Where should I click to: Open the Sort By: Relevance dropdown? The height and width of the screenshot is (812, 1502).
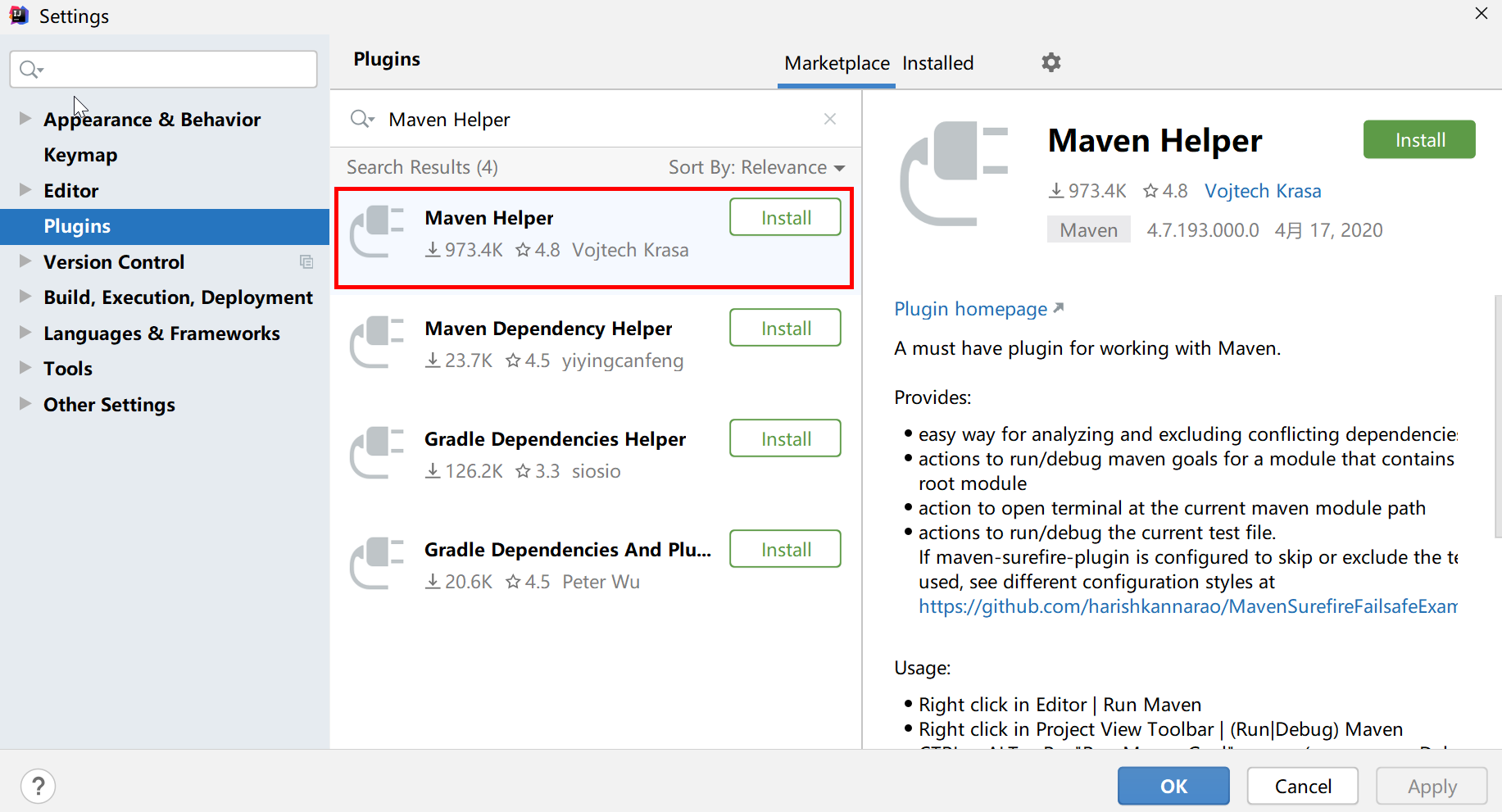click(x=756, y=167)
